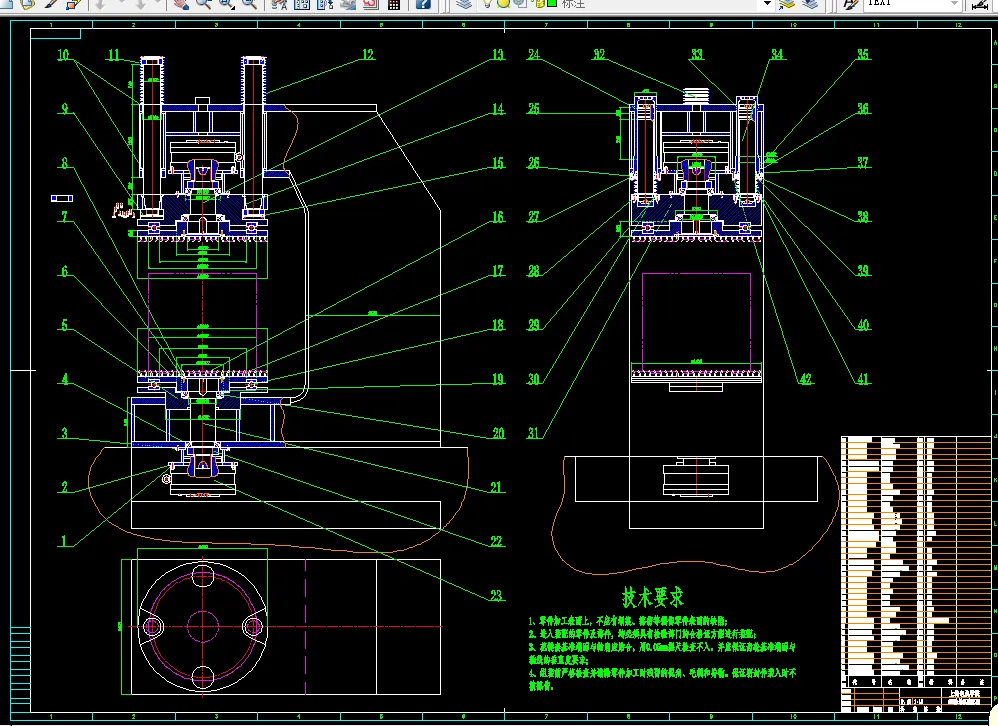Open the Tool Palettes window icon
Image resolution: width=998 pixels, height=726 pixels.
pyautogui.click(x=325, y=4)
